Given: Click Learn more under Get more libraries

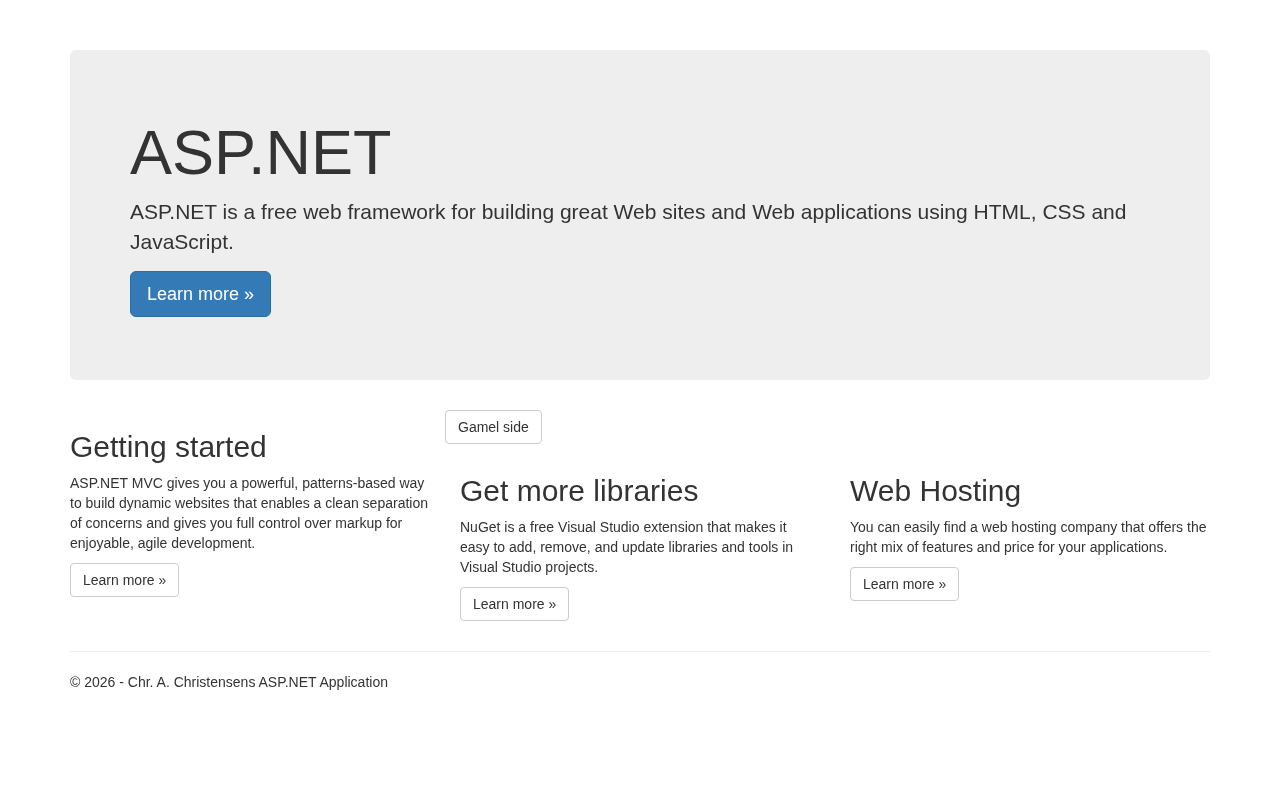Looking at the screenshot, I should 514,604.
